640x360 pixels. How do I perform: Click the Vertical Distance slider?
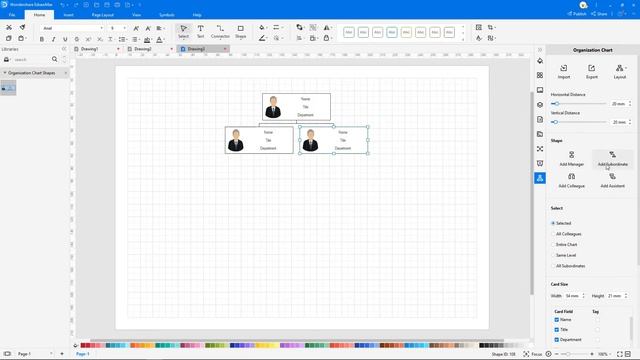[x=578, y=122]
